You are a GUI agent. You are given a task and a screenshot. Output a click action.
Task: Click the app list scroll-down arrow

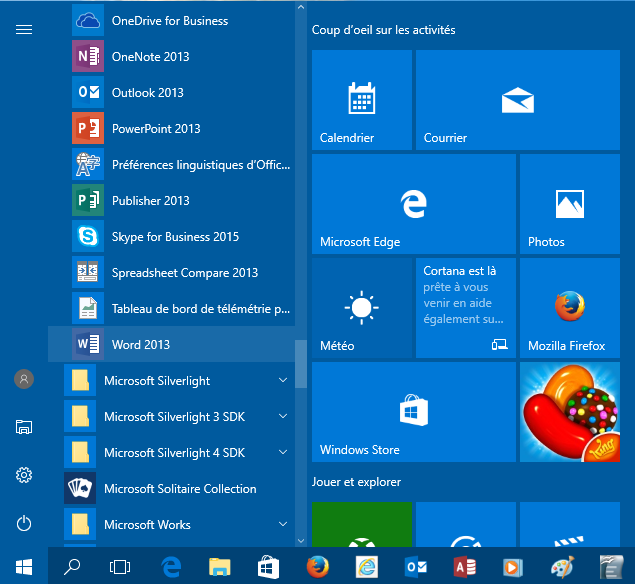tap(301, 541)
